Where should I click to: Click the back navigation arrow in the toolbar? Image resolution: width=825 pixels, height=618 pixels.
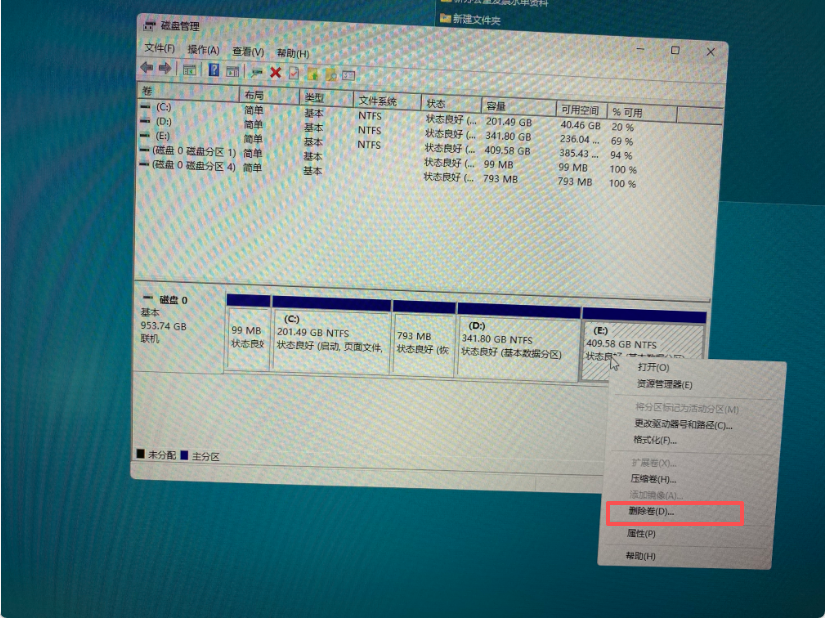146,70
